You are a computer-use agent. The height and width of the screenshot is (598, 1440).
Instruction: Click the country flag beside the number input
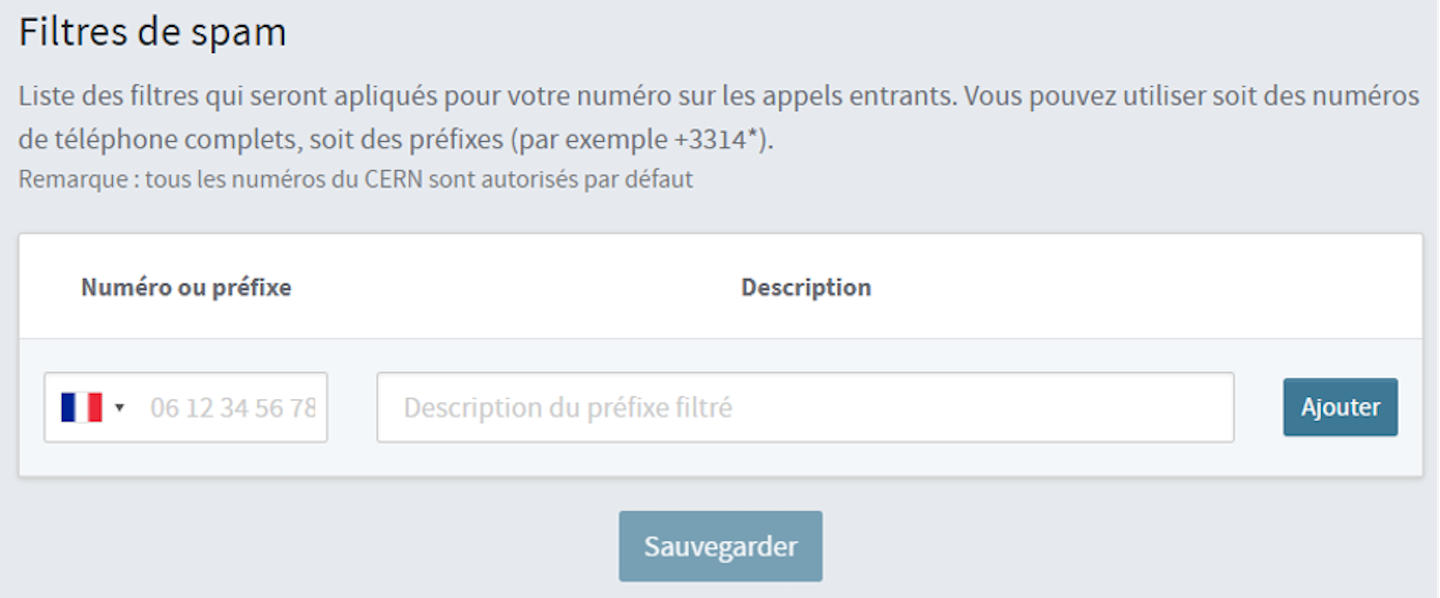(x=80, y=407)
